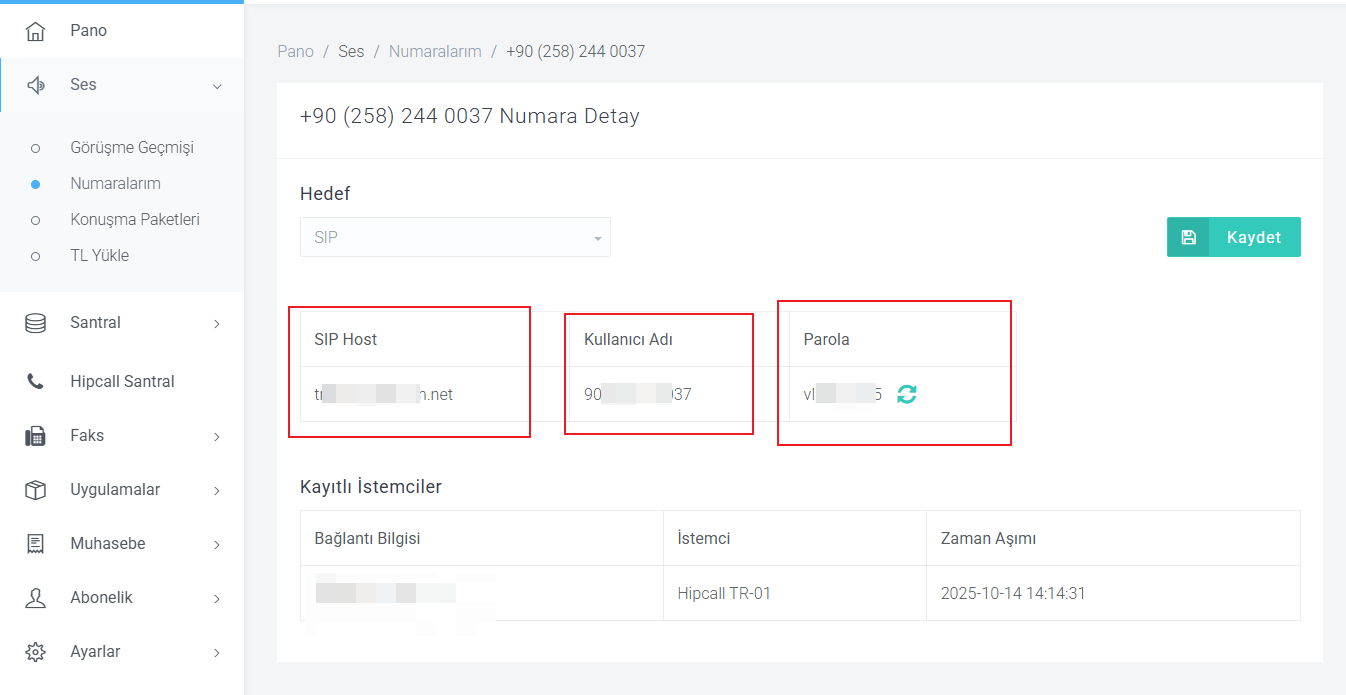Viewport: 1346px width, 695px height.
Task: Open Görüşme Geçmişi submenu item
Action: [x=131, y=148]
